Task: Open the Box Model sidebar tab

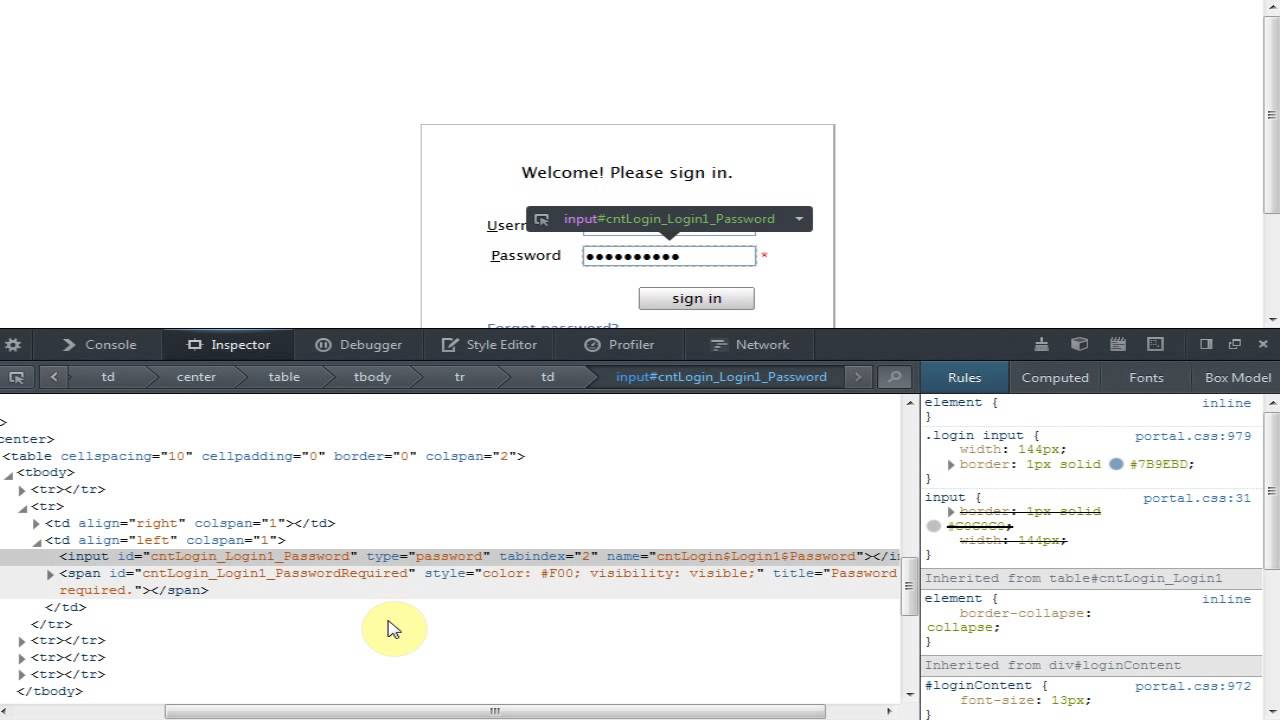Action: click(x=1237, y=377)
